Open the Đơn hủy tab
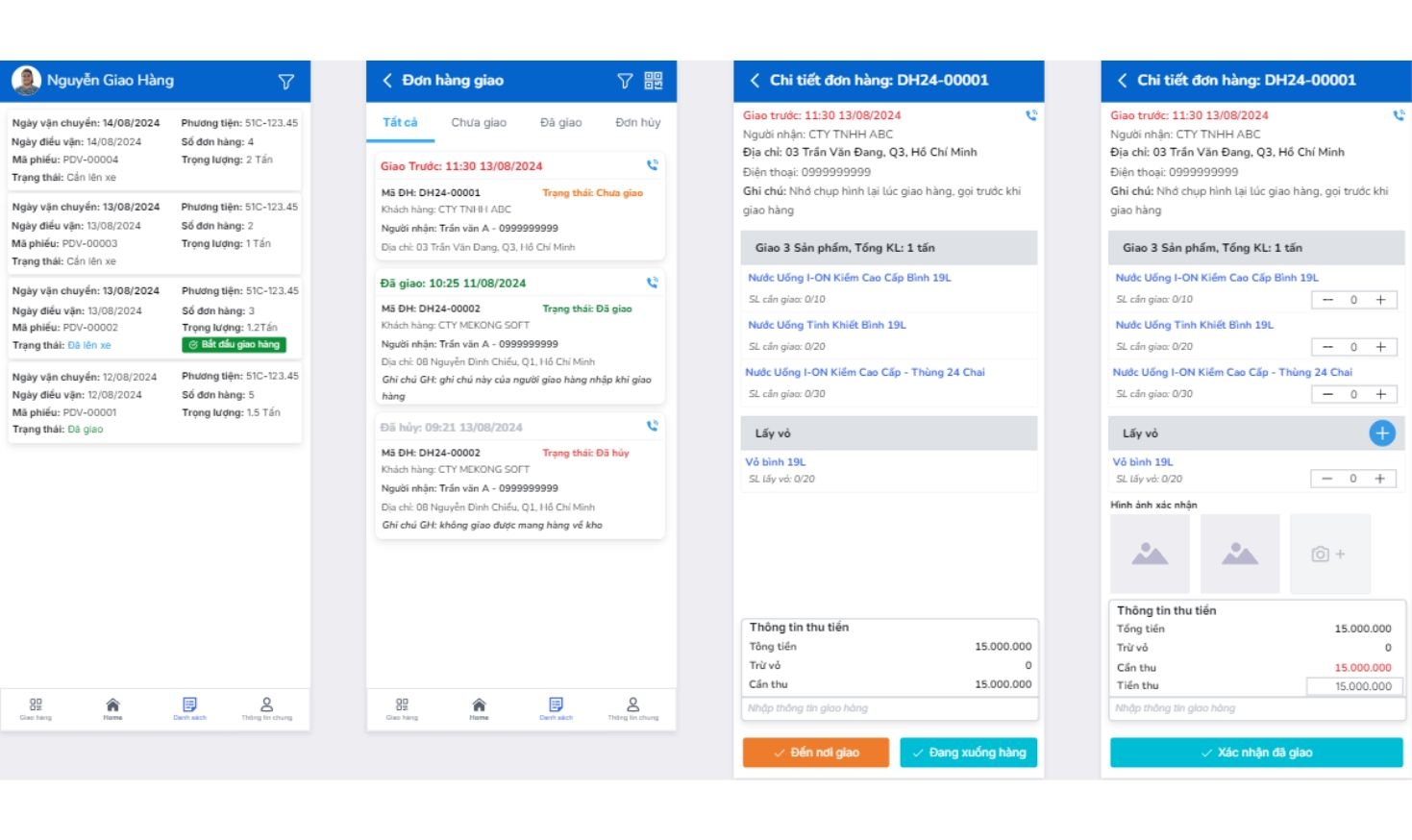 (635, 122)
